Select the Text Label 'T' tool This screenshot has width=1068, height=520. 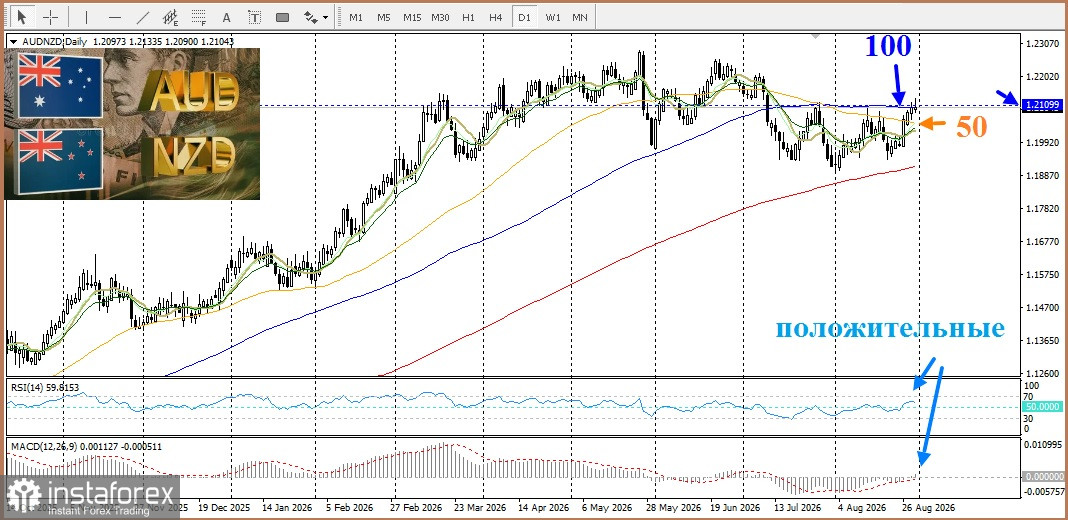coord(254,17)
